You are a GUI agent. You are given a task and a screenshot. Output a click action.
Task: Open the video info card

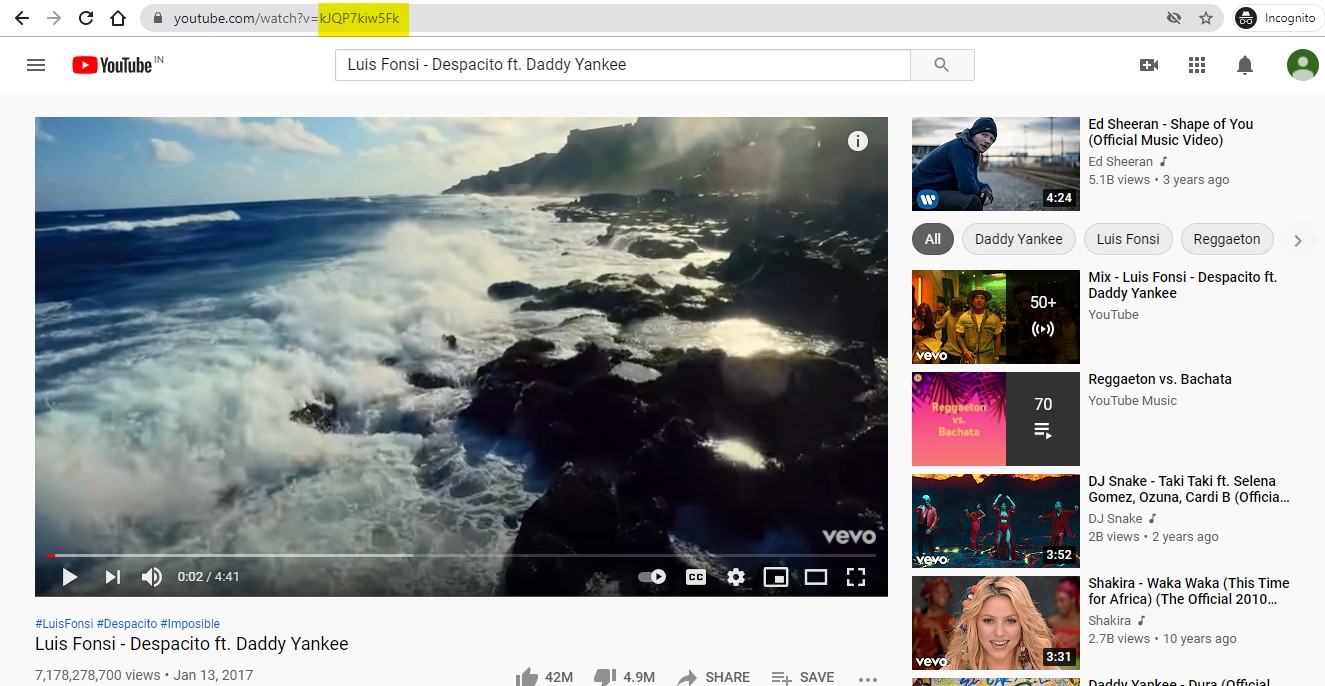tap(857, 141)
